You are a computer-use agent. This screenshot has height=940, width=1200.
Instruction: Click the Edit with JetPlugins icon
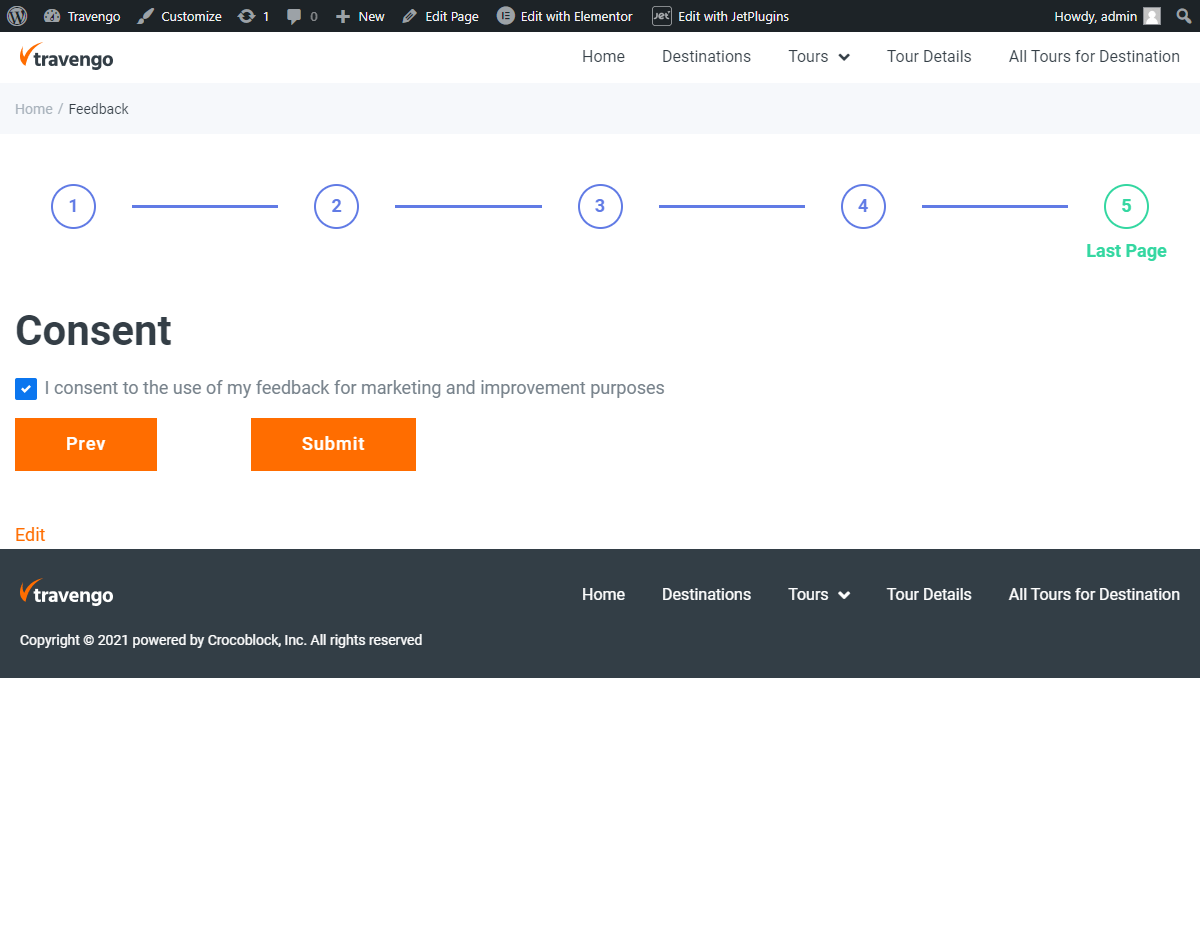pyautogui.click(x=663, y=16)
